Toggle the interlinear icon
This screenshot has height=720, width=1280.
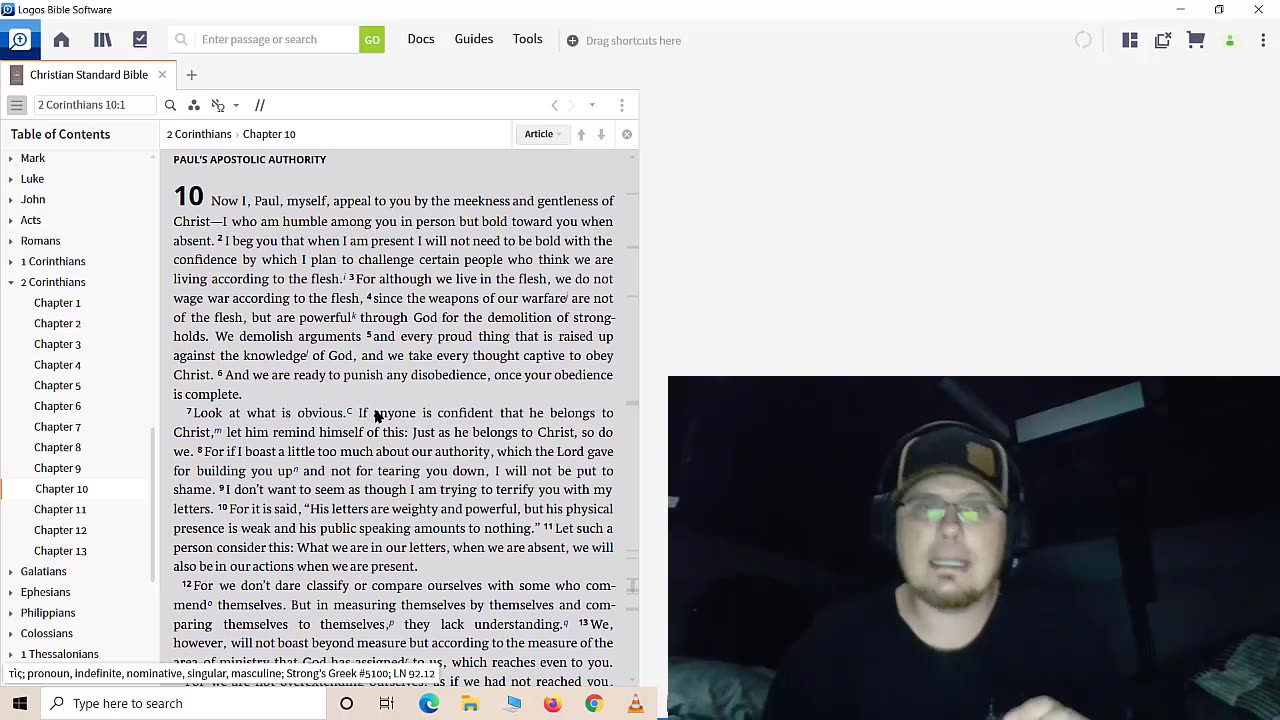point(218,105)
